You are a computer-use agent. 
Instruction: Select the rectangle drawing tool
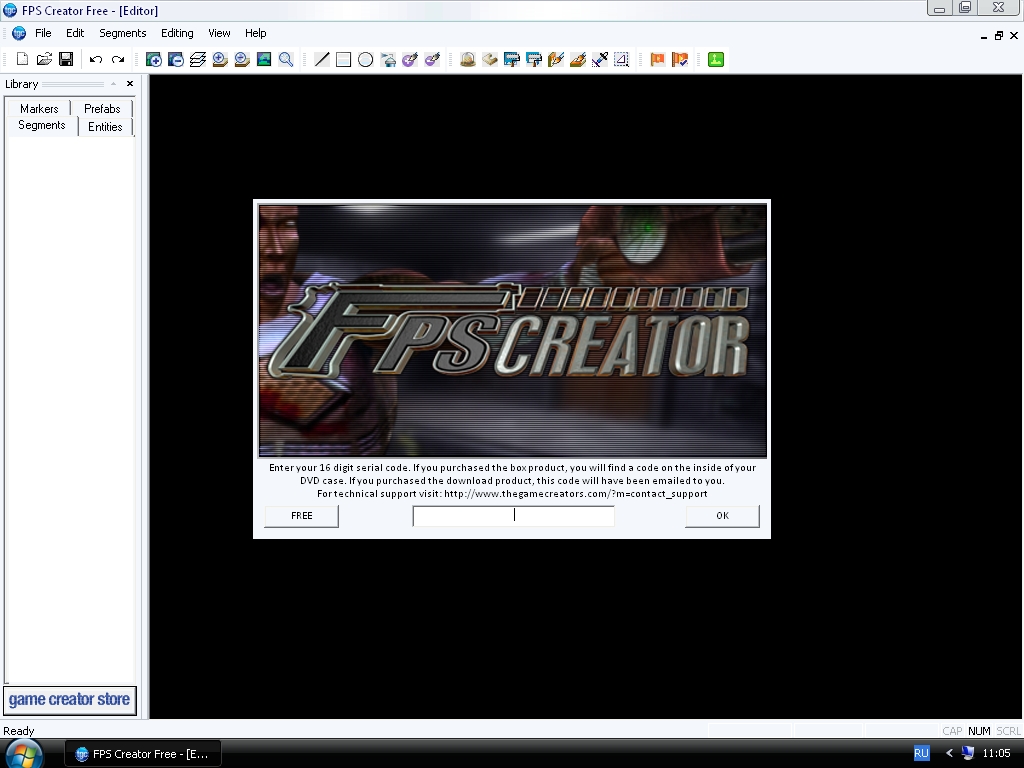[344, 59]
